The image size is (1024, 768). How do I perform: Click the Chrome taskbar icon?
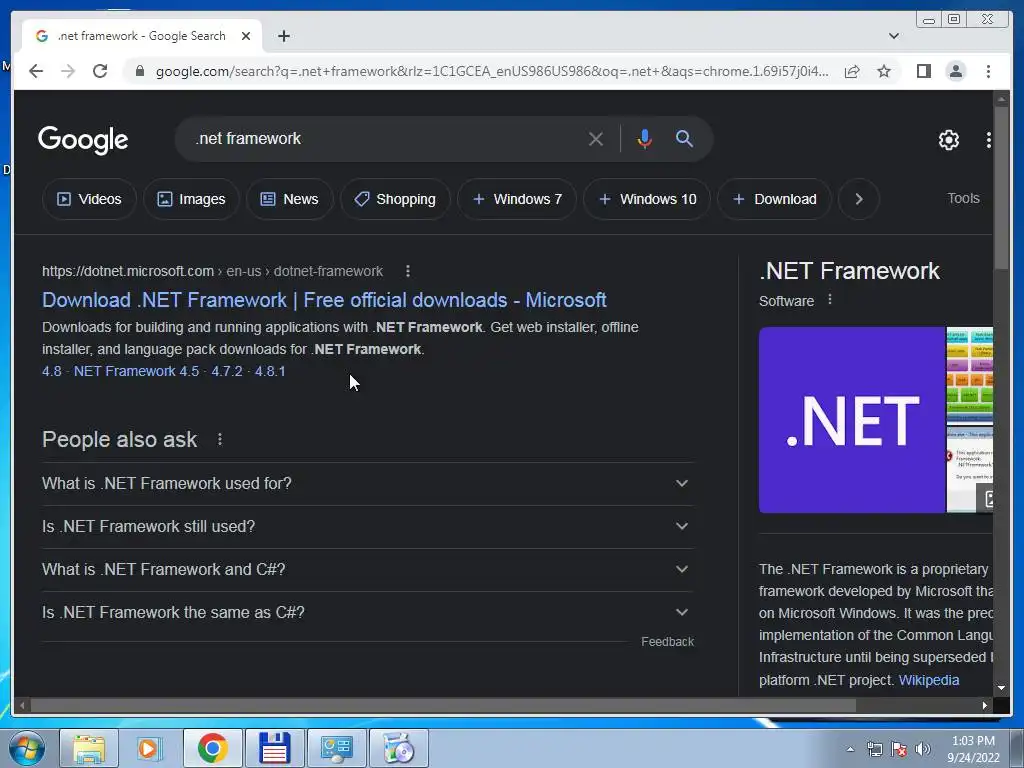tap(212, 748)
